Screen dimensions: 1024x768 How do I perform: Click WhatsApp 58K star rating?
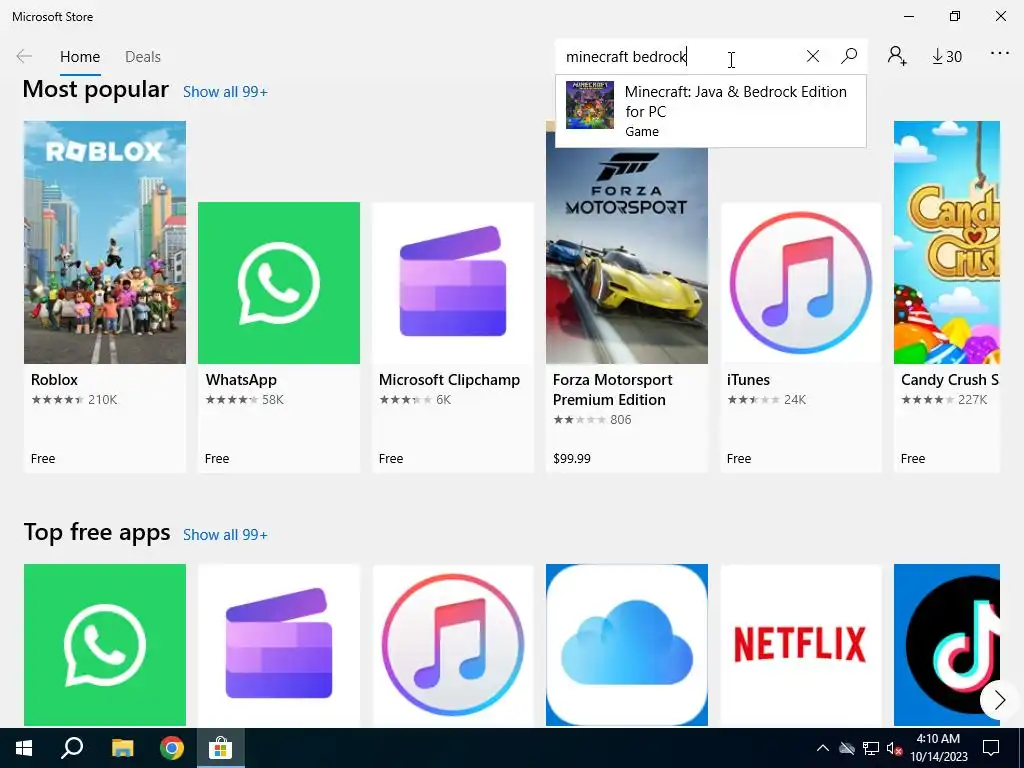point(244,400)
